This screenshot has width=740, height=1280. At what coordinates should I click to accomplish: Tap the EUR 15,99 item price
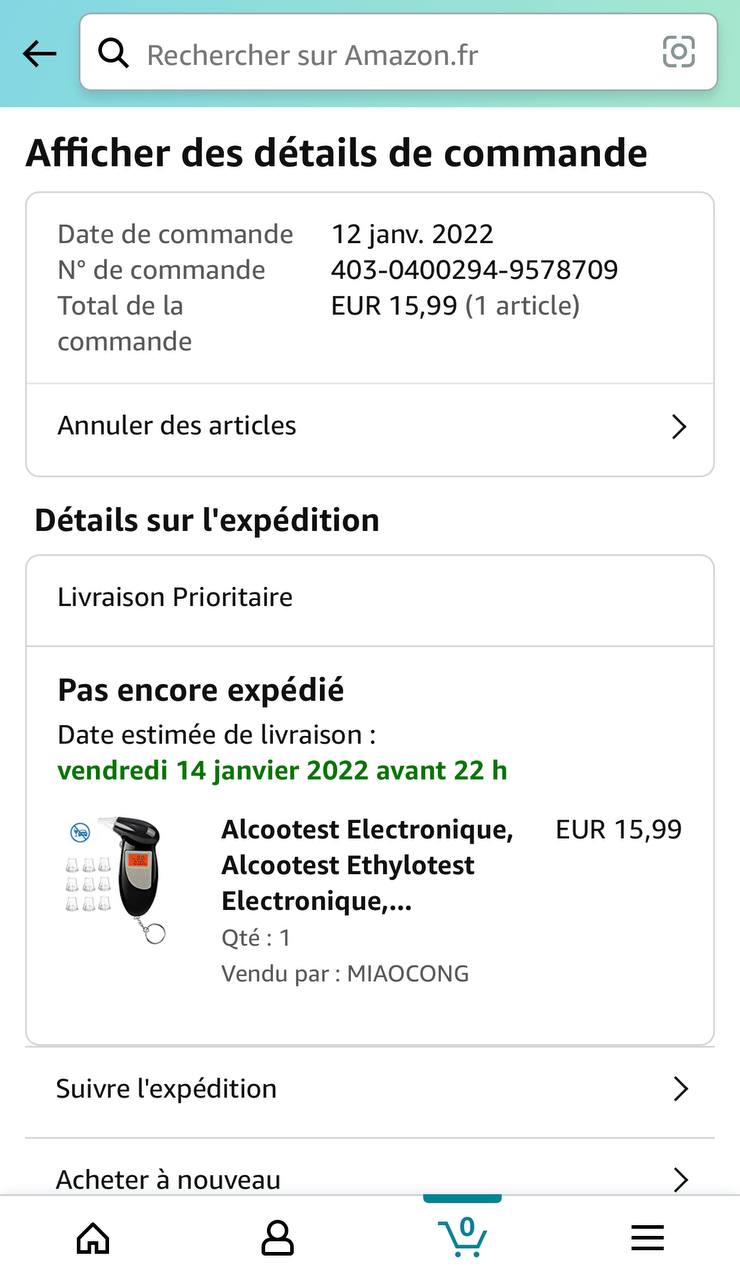pyautogui.click(x=619, y=829)
